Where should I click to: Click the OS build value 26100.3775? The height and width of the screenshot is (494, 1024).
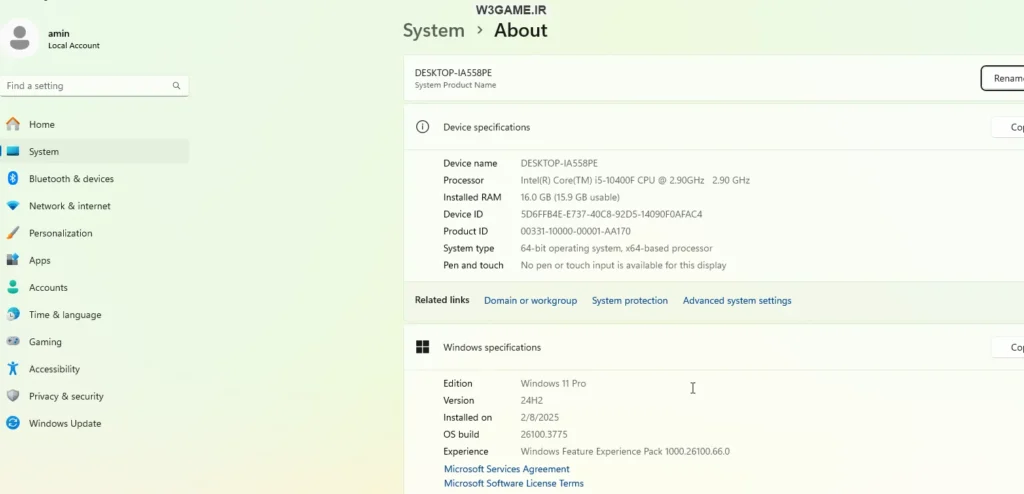(x=544, y=435)
